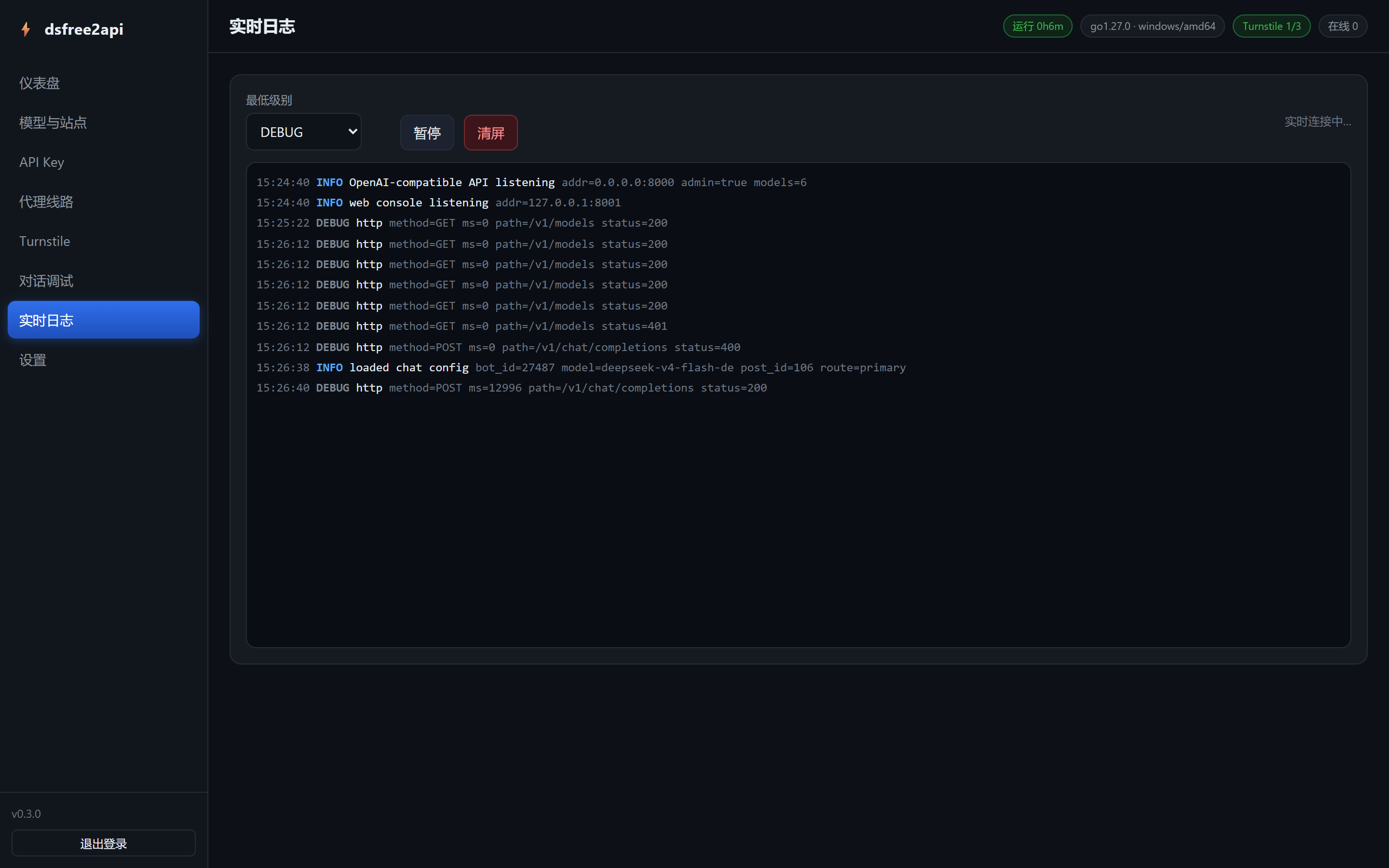
Task: Expand the DEBUG minimum level dropdown
Action: click(304, 132)
